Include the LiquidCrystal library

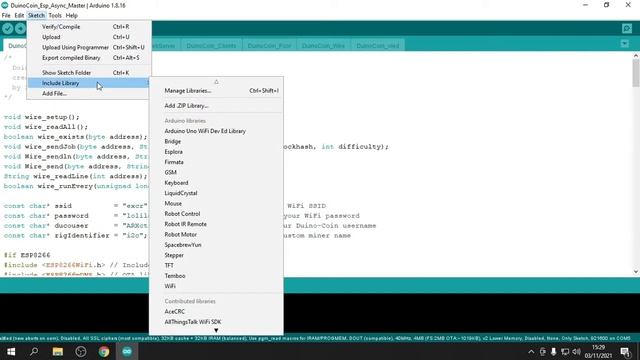216,193
